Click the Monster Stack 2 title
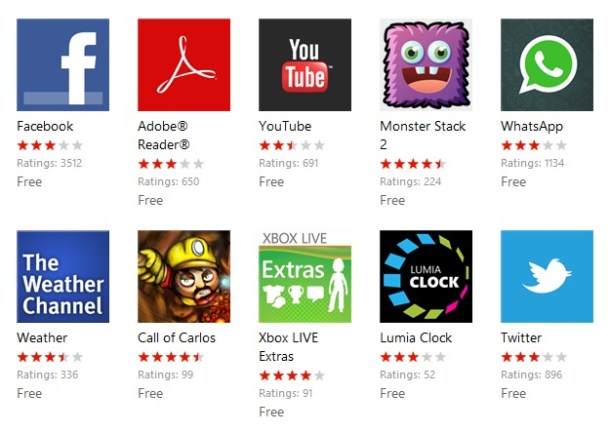Screen dimensions: 610x433 (422, 135)
